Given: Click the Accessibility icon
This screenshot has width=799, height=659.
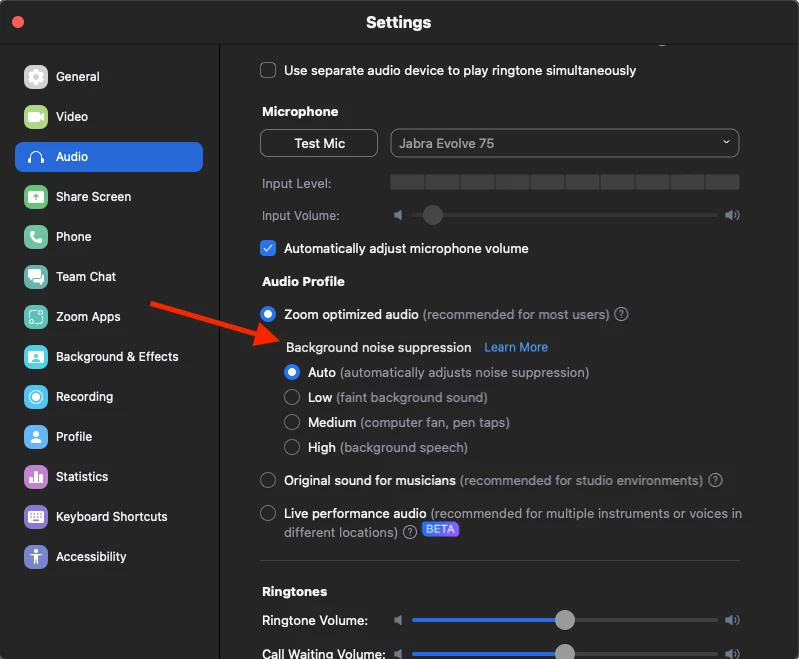Looking at the screenshot, I should coord(36,557).
